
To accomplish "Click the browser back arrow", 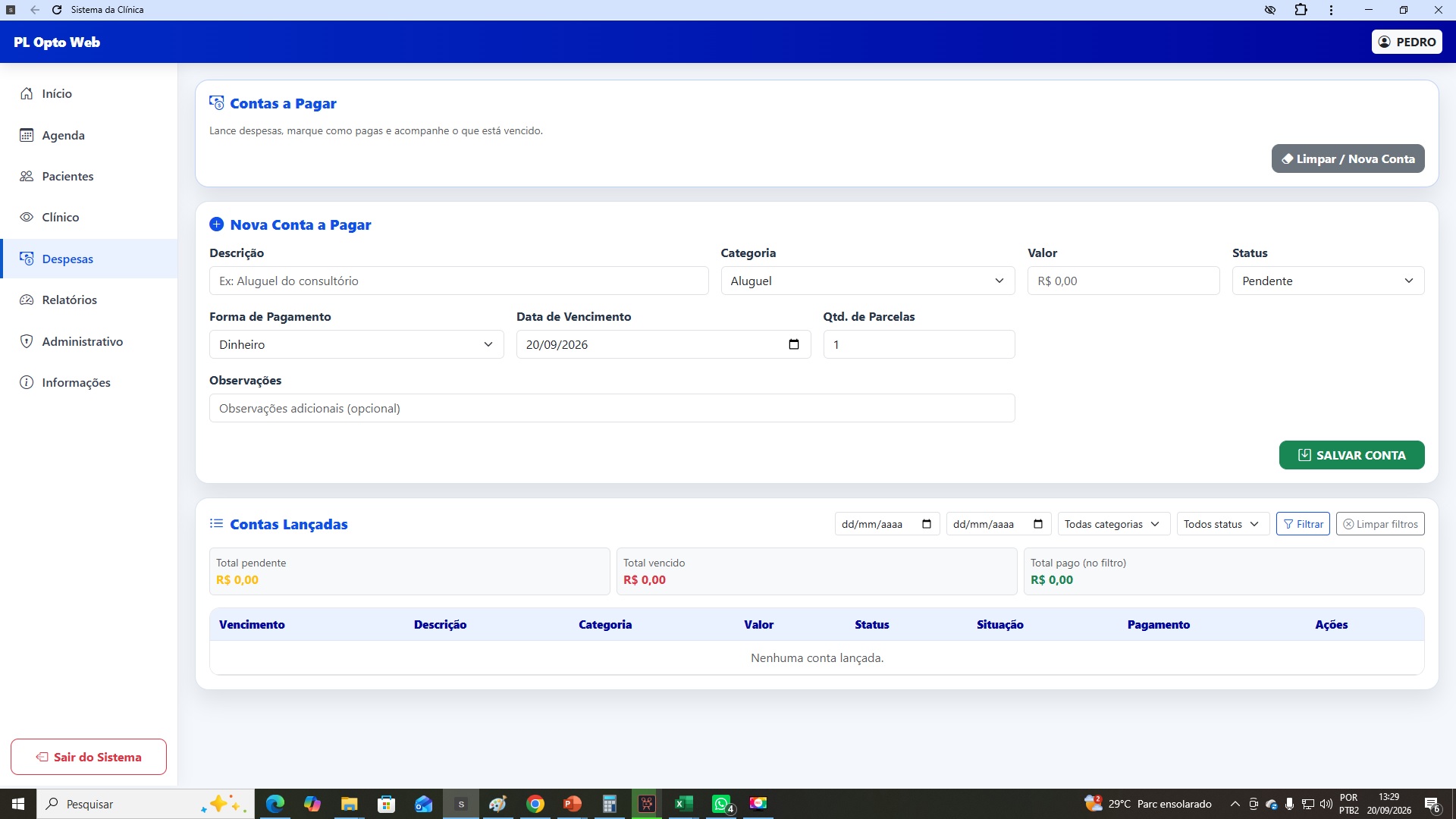I will tap(35, 10).
